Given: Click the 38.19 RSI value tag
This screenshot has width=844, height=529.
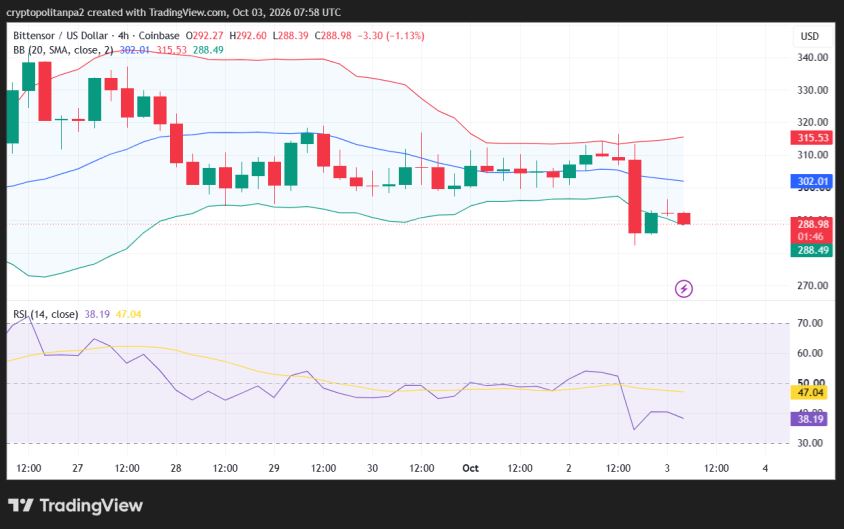Looking at the screenshot, I should tap(809, 419).
